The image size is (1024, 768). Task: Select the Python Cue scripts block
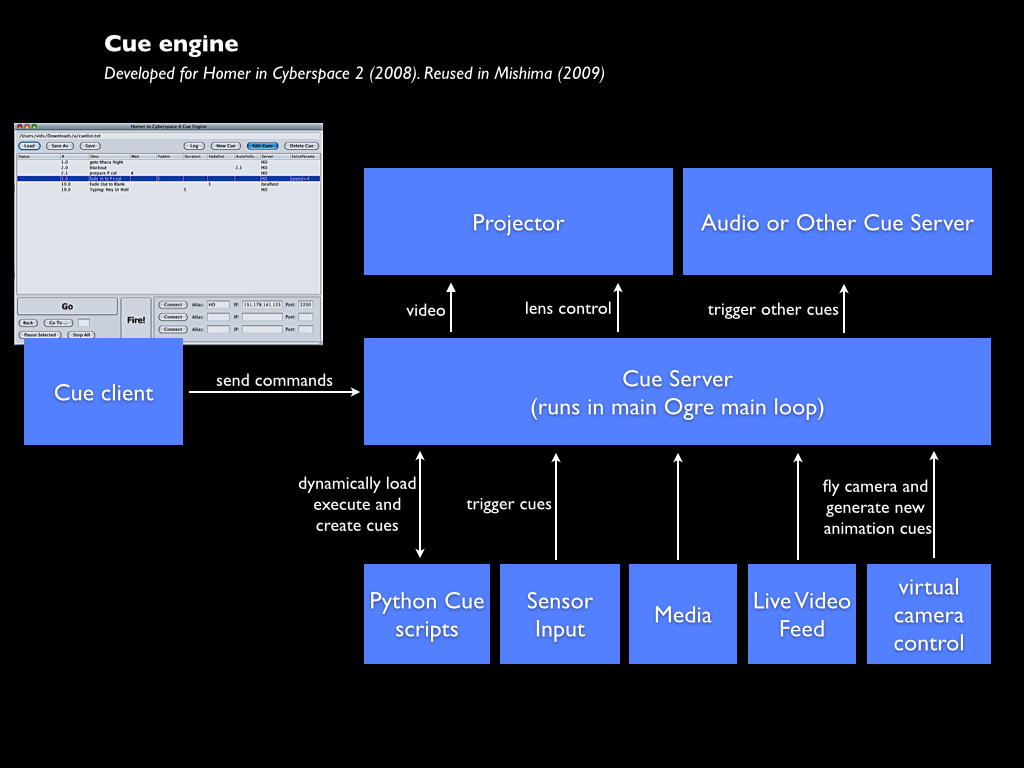tap(427, 614)
